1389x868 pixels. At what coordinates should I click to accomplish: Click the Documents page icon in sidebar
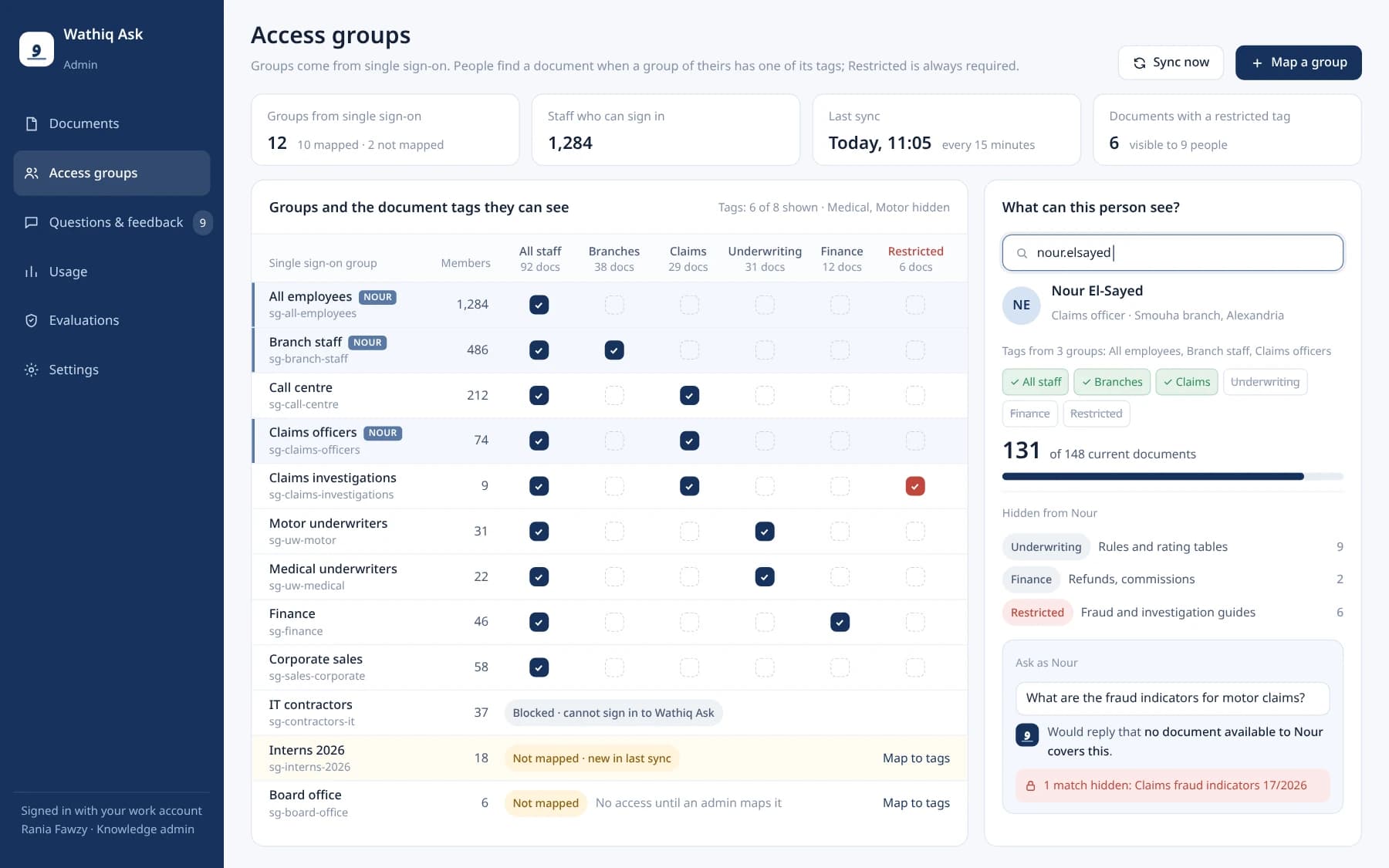(32, 123)
